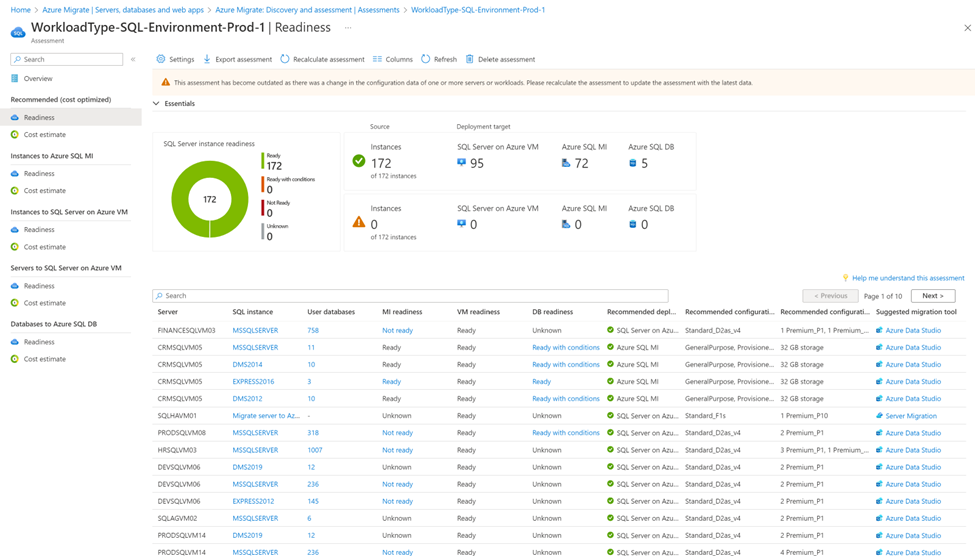Open user databases count 758
The image size is (975, 556).
click(313, 330)
